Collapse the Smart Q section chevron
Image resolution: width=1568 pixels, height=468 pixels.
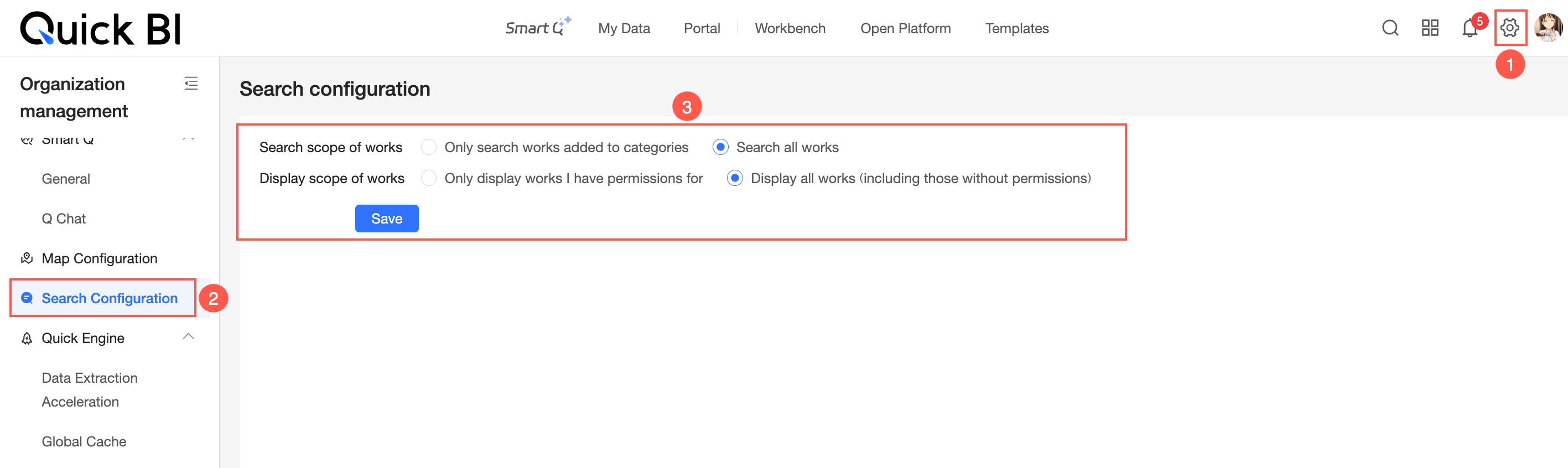189,139
